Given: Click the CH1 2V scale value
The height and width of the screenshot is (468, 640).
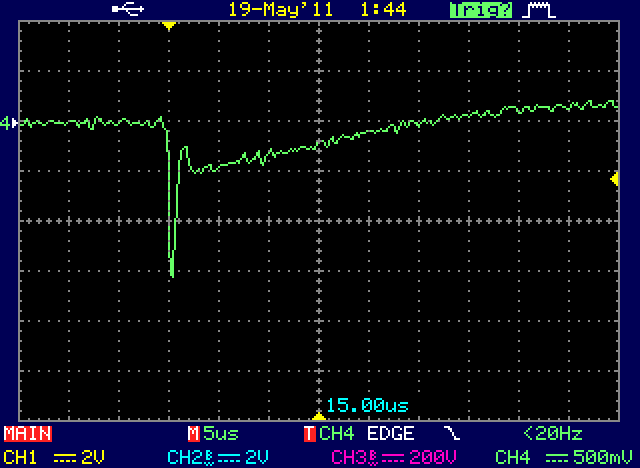Looking at the screenshot, I should point(93,457).
